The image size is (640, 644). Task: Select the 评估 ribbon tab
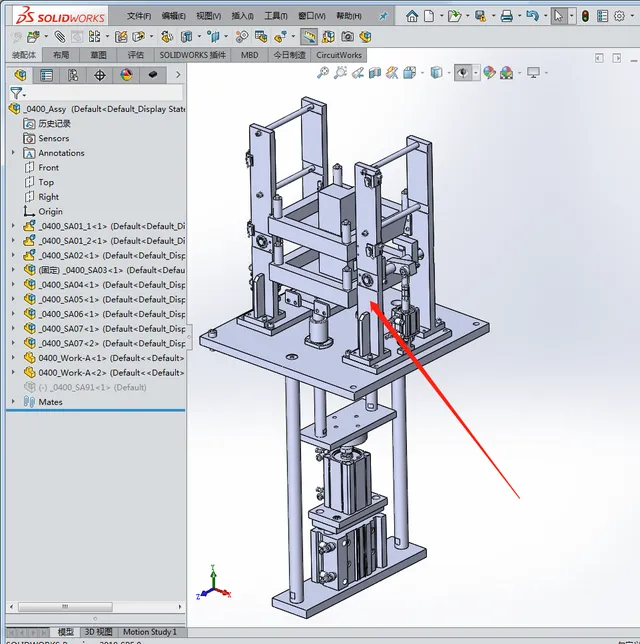(x=135, y=55)
